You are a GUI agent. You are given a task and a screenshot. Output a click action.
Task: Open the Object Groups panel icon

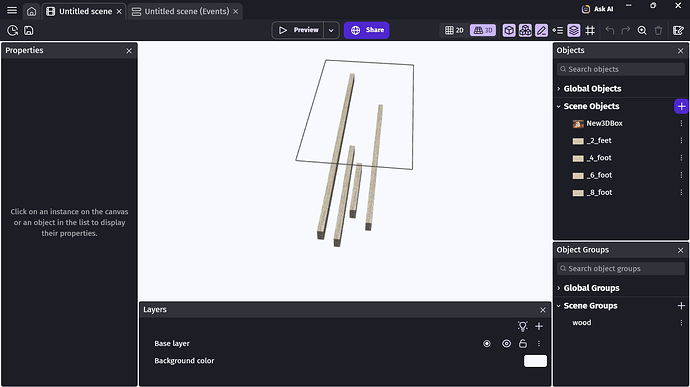(525, 30)
